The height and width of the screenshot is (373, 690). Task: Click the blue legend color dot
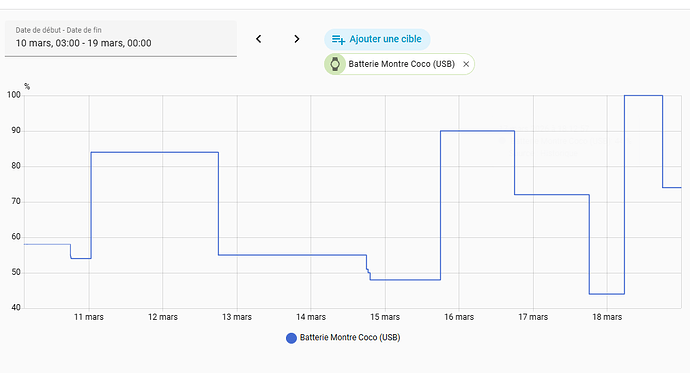tap(291, 338)
